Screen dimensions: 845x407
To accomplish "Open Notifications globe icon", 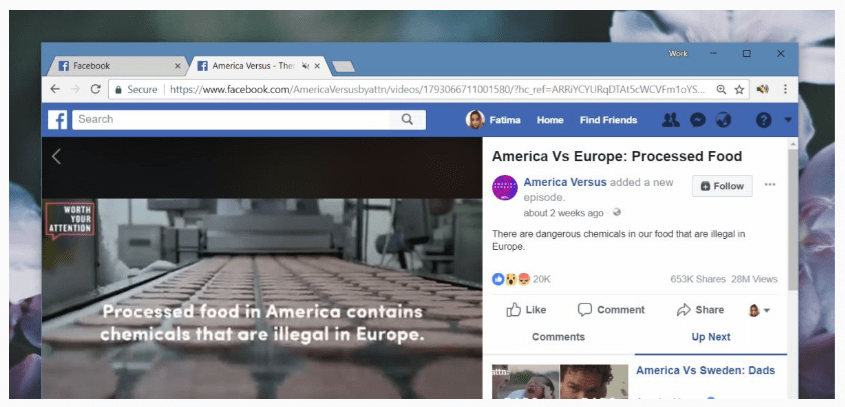I will point(723,120).
